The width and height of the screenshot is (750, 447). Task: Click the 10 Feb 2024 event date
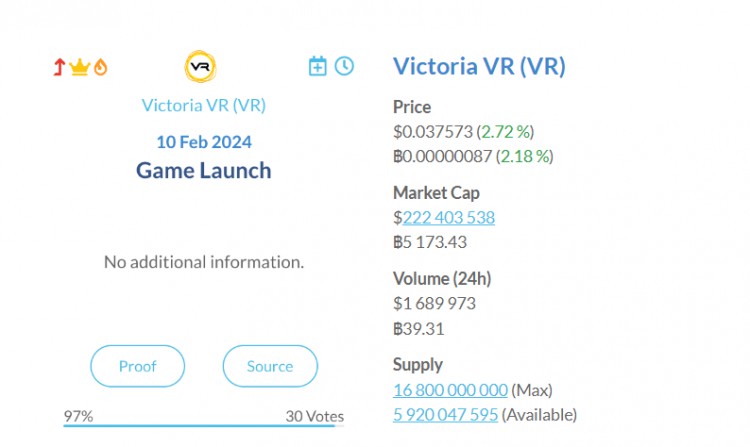204,142
